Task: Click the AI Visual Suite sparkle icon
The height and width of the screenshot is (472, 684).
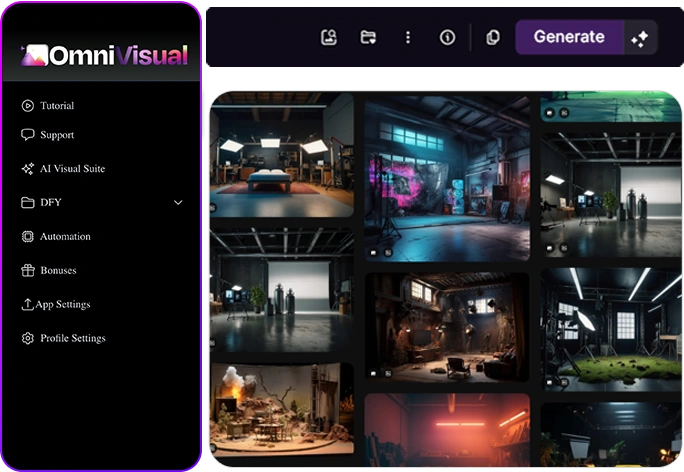Action: tap(27, 169)
